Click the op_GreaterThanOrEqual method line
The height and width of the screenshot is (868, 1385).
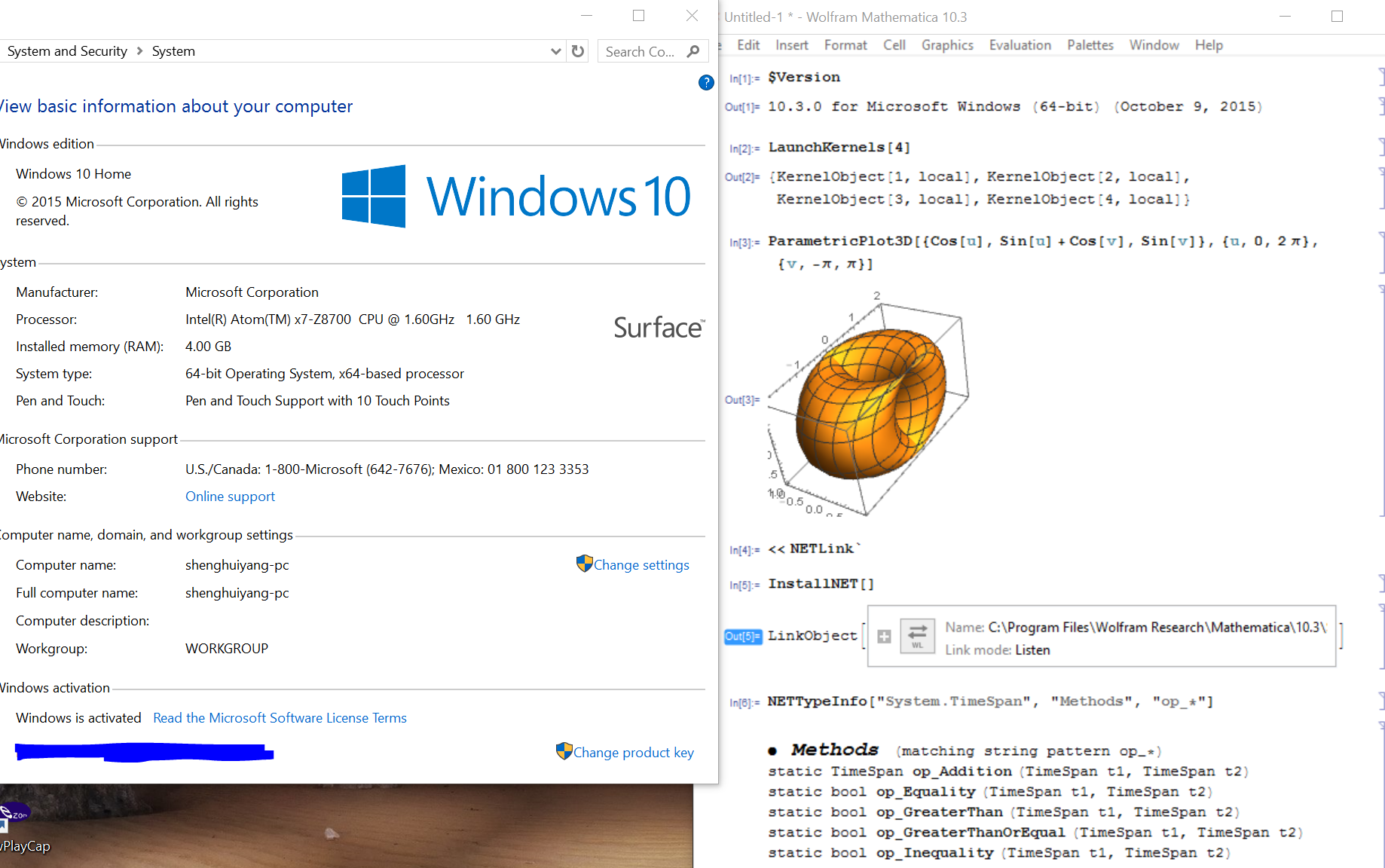pyautogui.click(x=1035, y=833)
